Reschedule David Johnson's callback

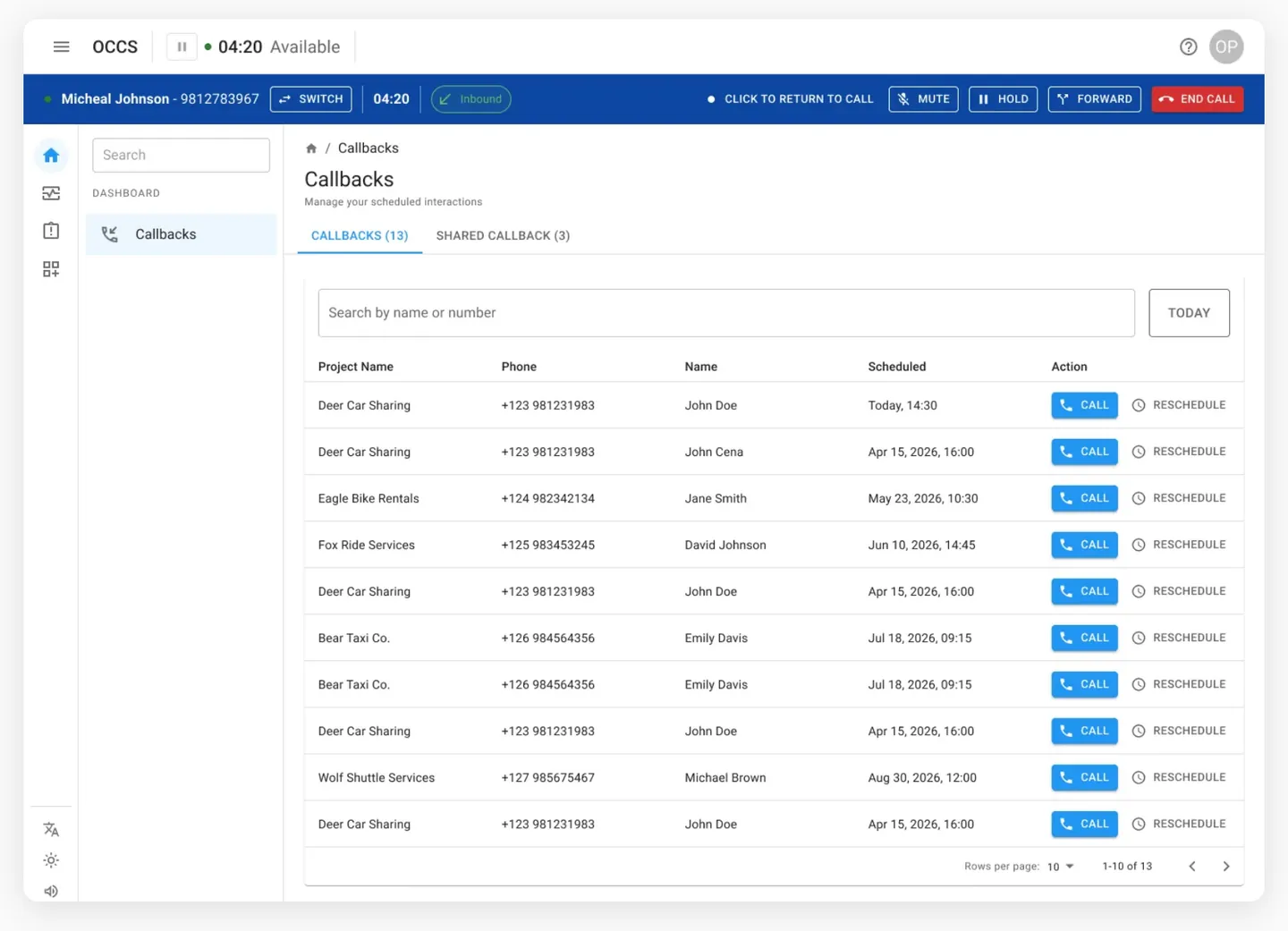1179,545
